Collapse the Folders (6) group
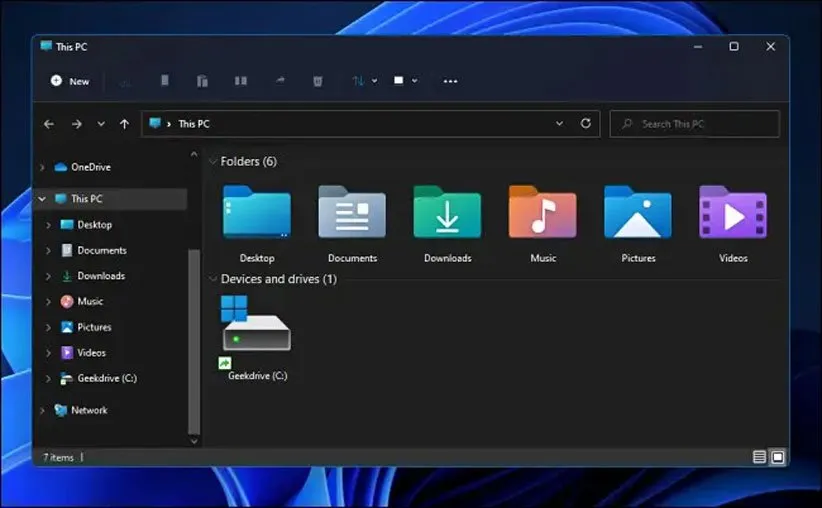This screenshot has height=508, width=822. coord(212,162)
